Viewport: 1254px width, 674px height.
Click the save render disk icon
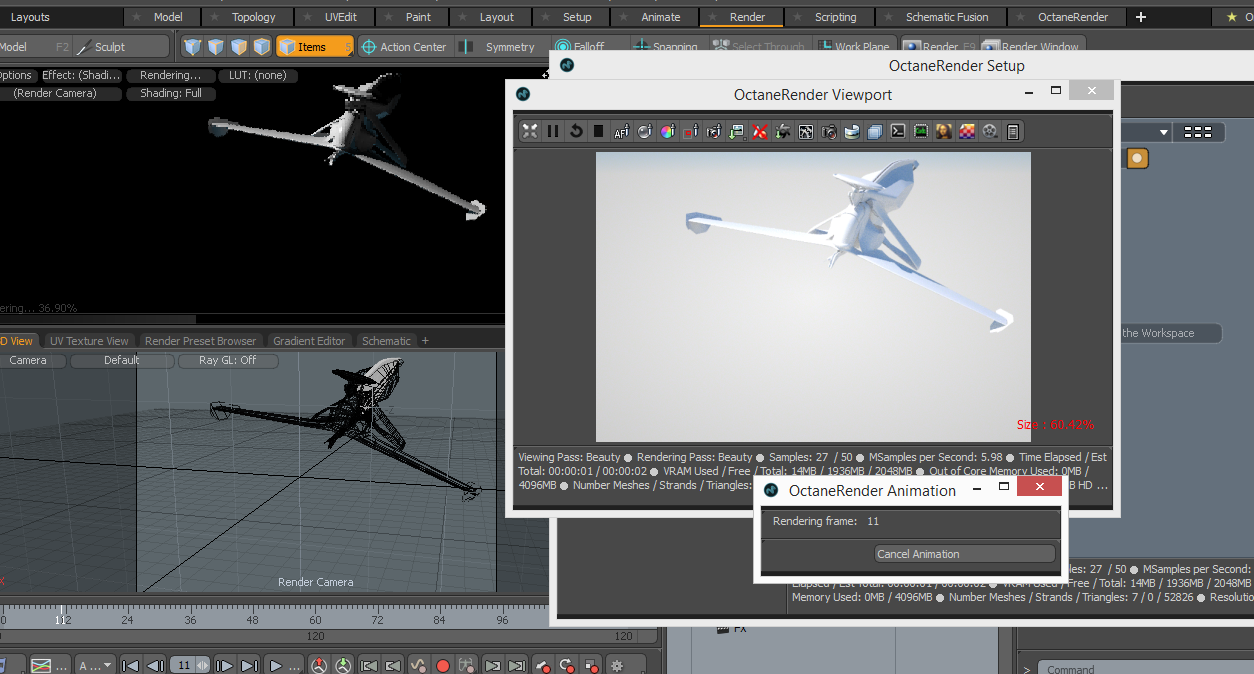pyautogui.click(x=852, y=131)
